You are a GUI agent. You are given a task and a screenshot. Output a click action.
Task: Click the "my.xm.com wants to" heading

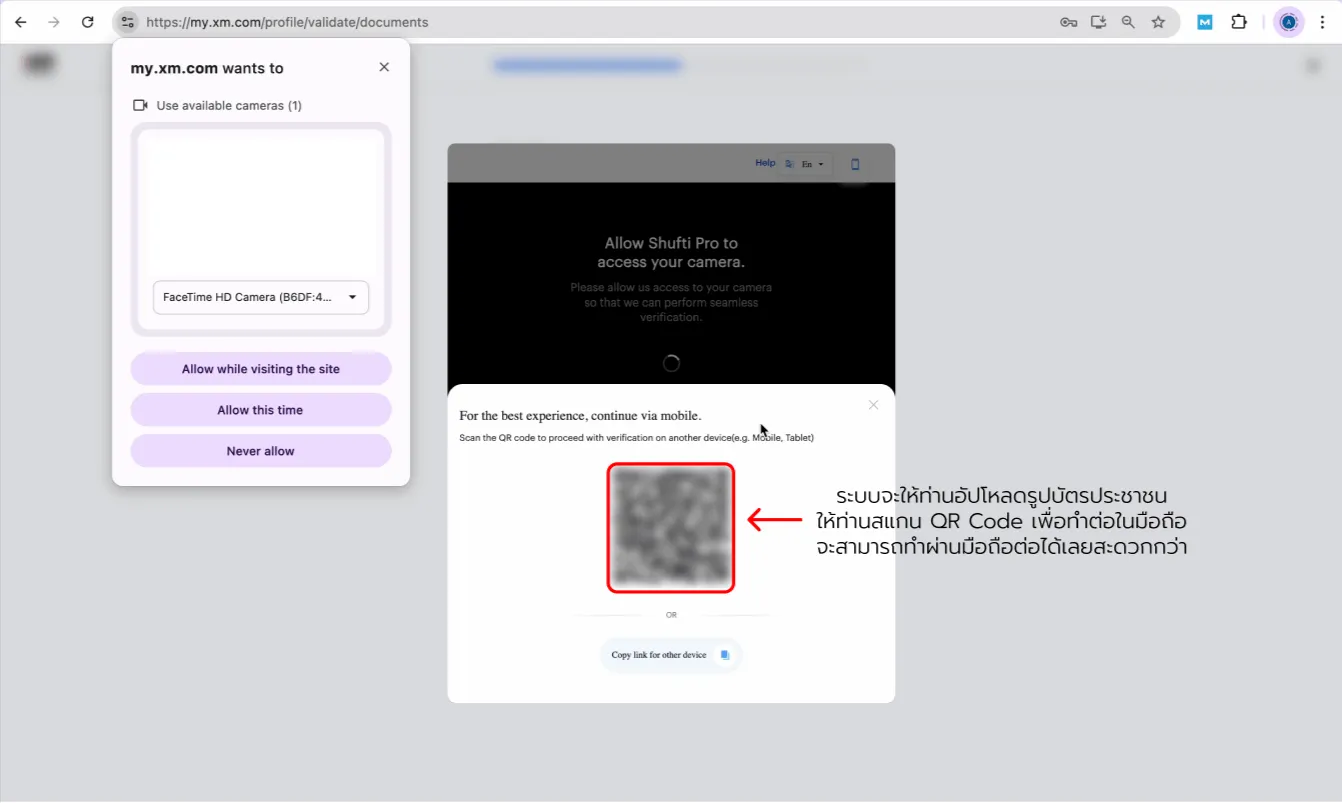click(207, 68)
